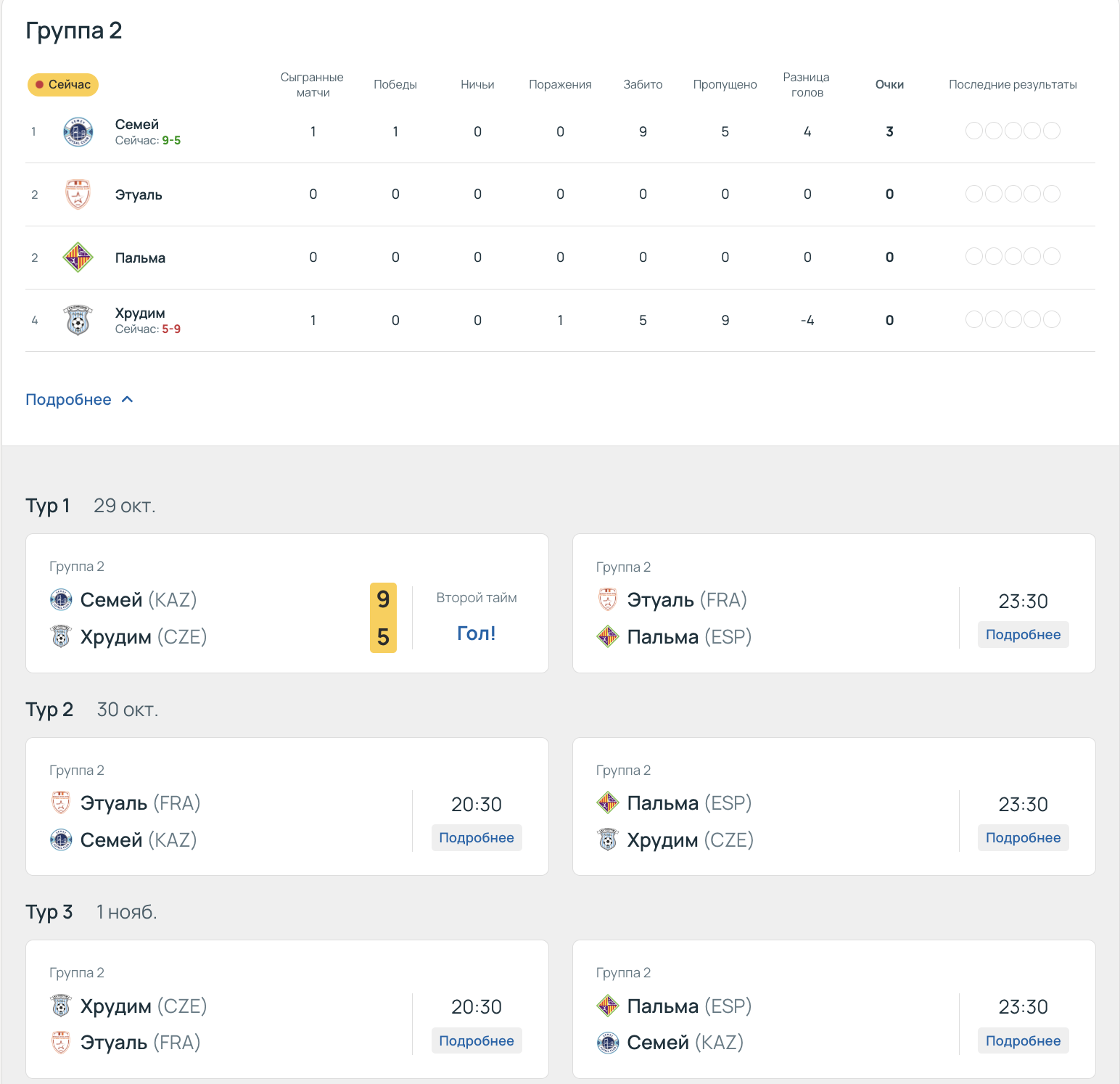Image resolution: width=1120 pixels, height=1084 pixels.
Task: Open Подробнее for Этуаль vs Пальма match
Action: pos(1023,635)
